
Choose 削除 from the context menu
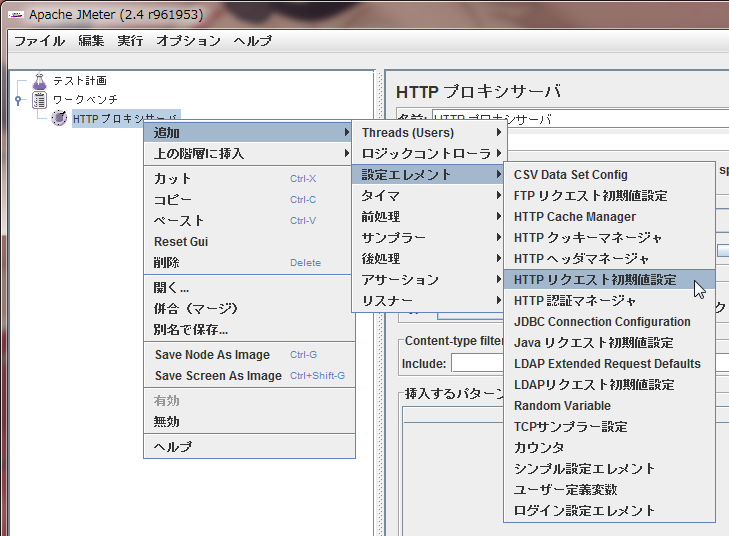coord(249,263)
